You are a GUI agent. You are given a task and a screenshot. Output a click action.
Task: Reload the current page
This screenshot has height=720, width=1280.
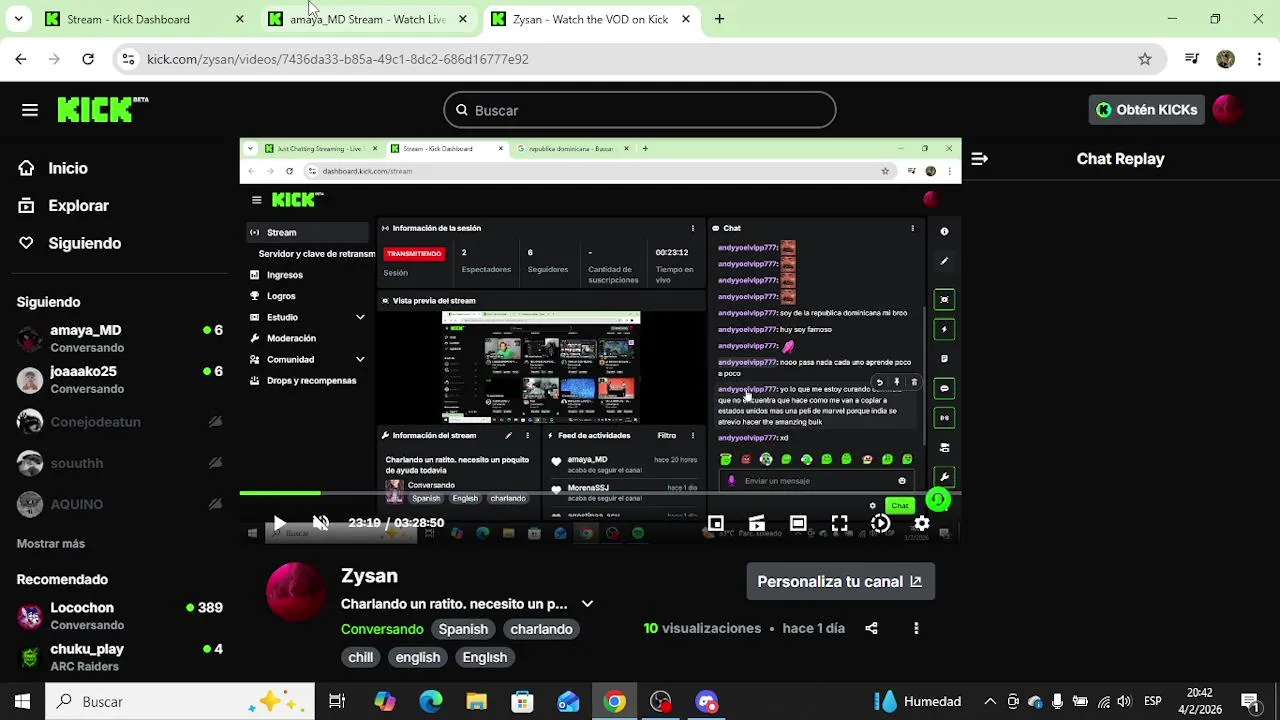click(88, 59)
